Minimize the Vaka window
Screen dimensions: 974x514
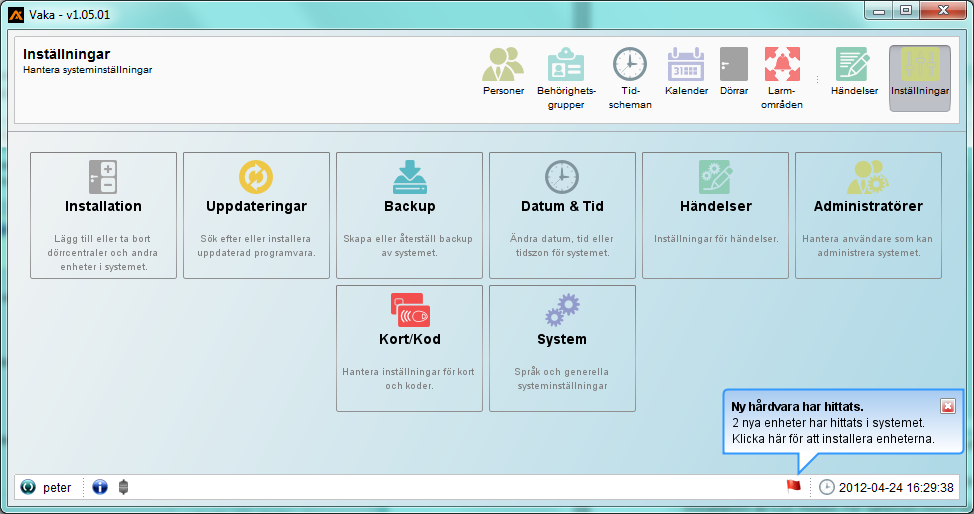tap(878, 11)
